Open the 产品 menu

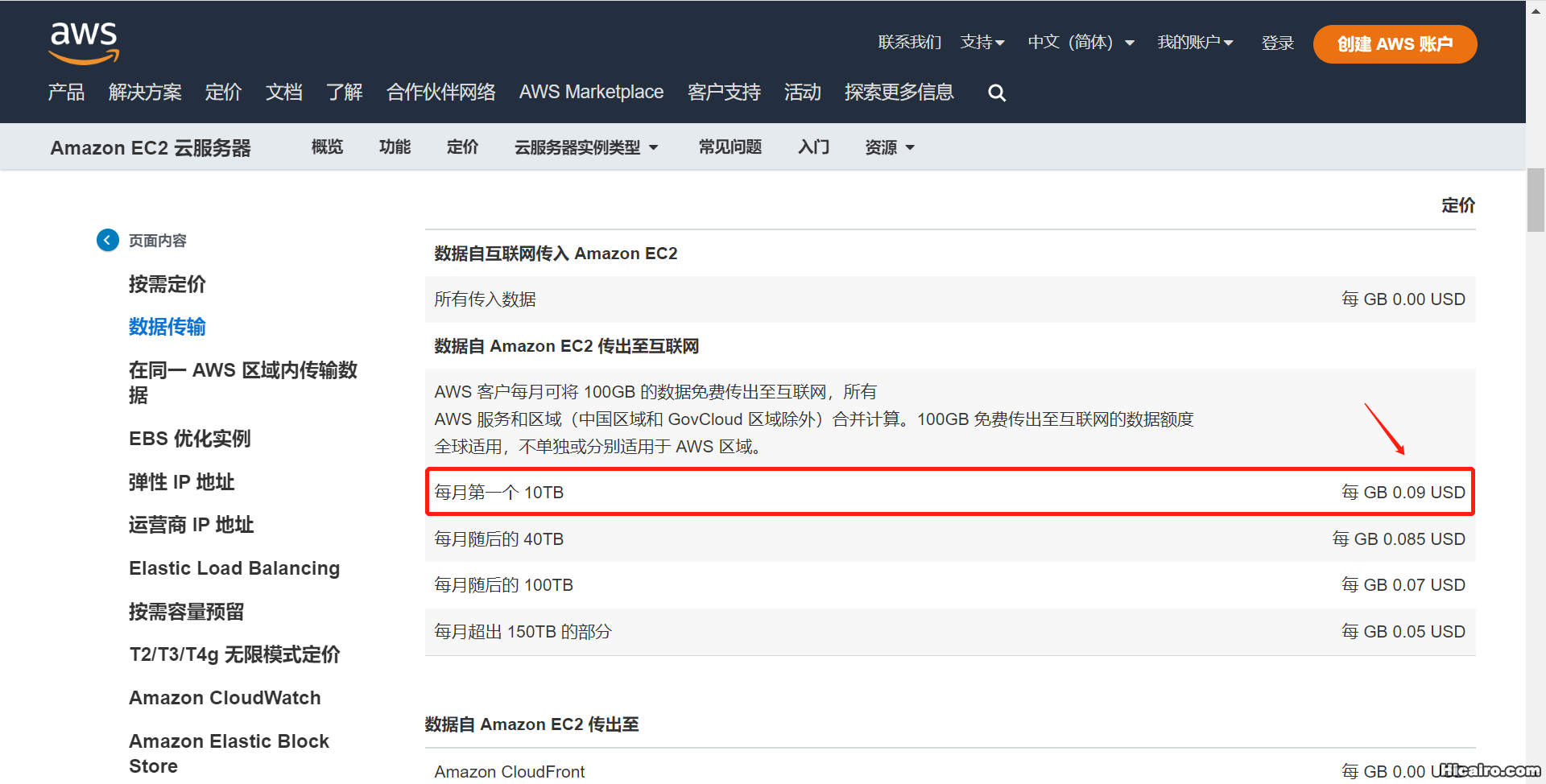66,93
